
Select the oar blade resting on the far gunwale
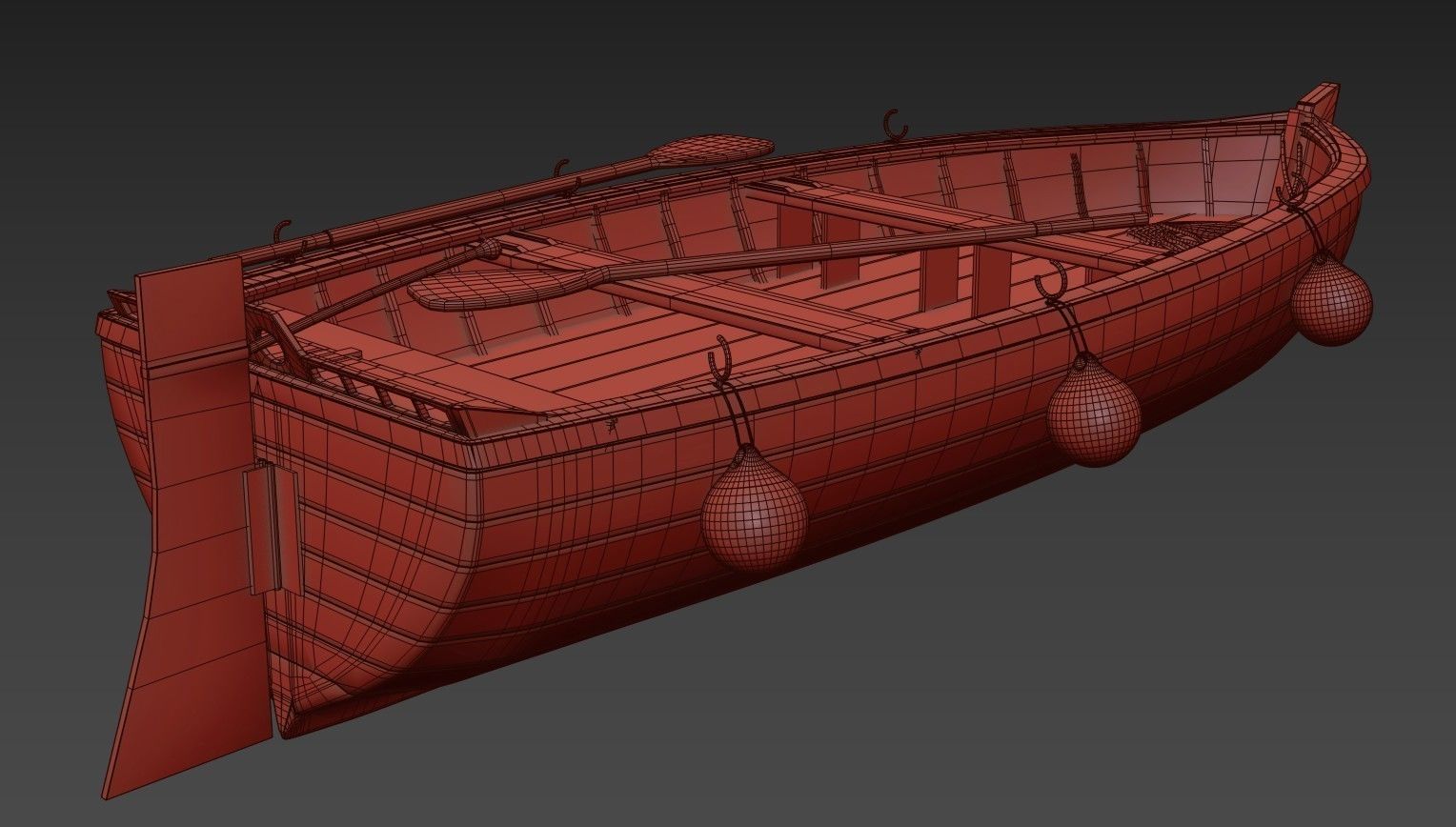pyautogui.click(x=710, y=151)
